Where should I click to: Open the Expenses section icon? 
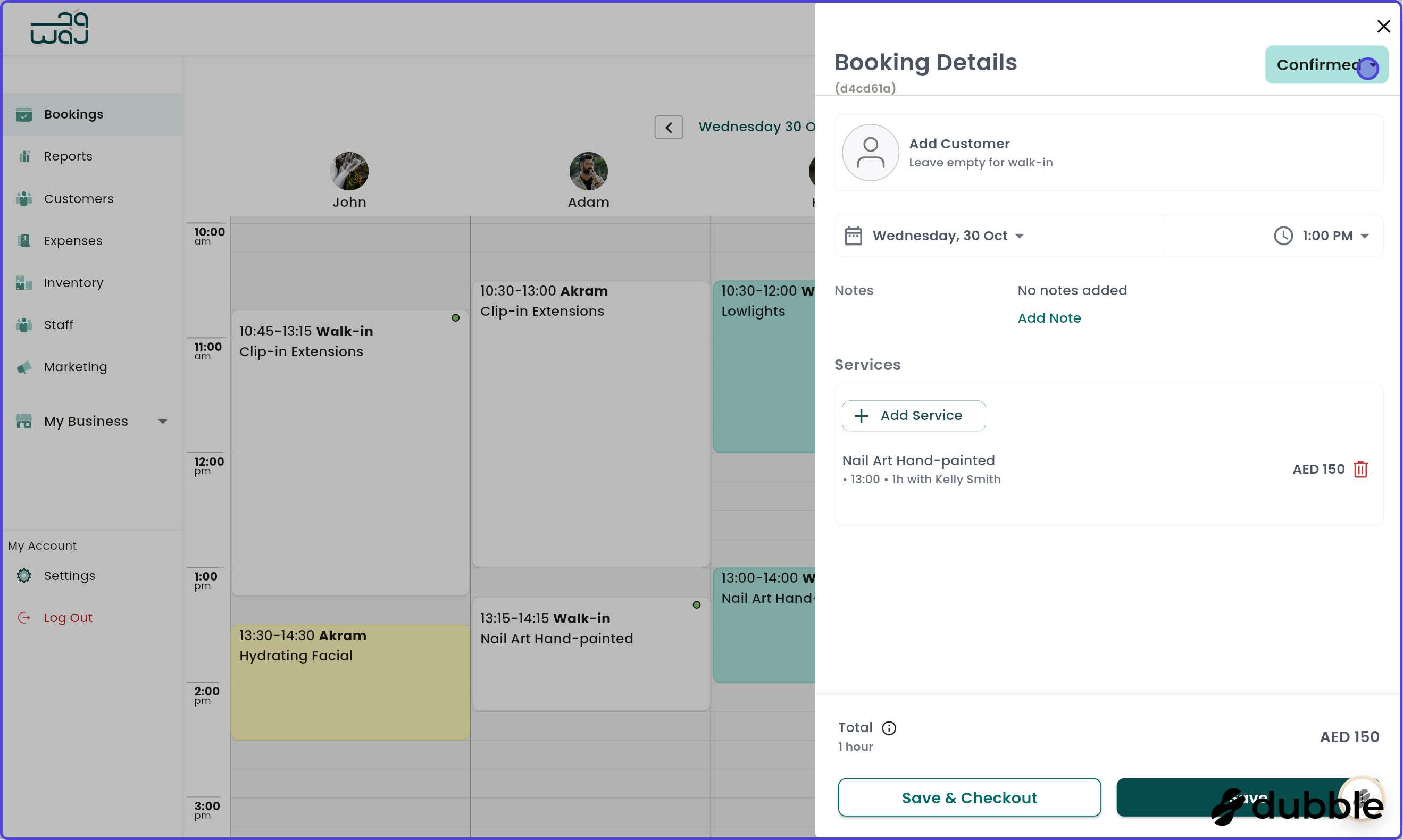(24, 240)
